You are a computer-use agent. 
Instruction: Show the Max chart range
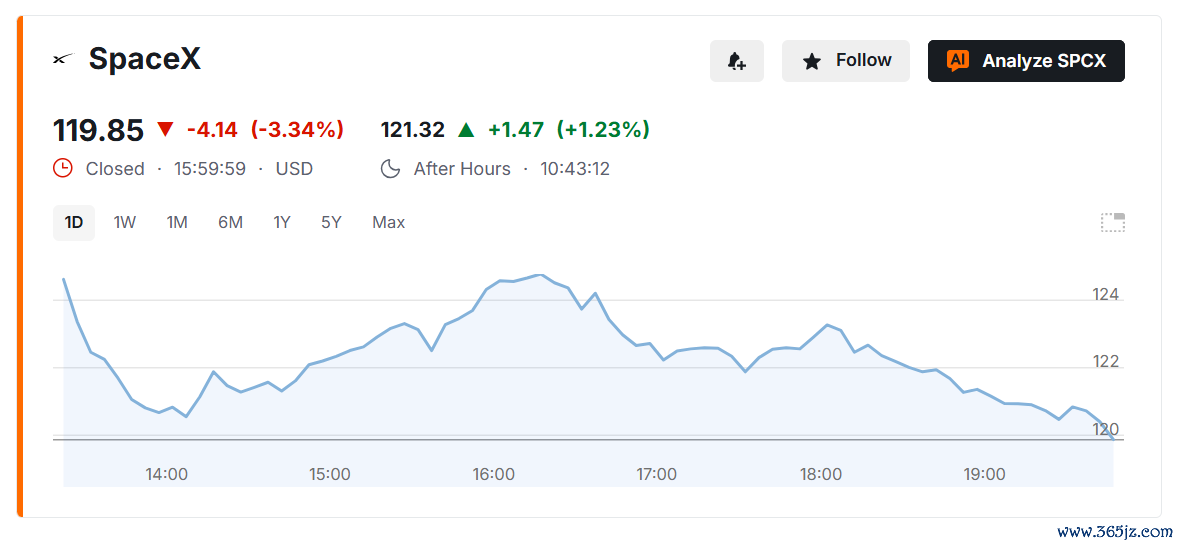click(x=388, y=223)
